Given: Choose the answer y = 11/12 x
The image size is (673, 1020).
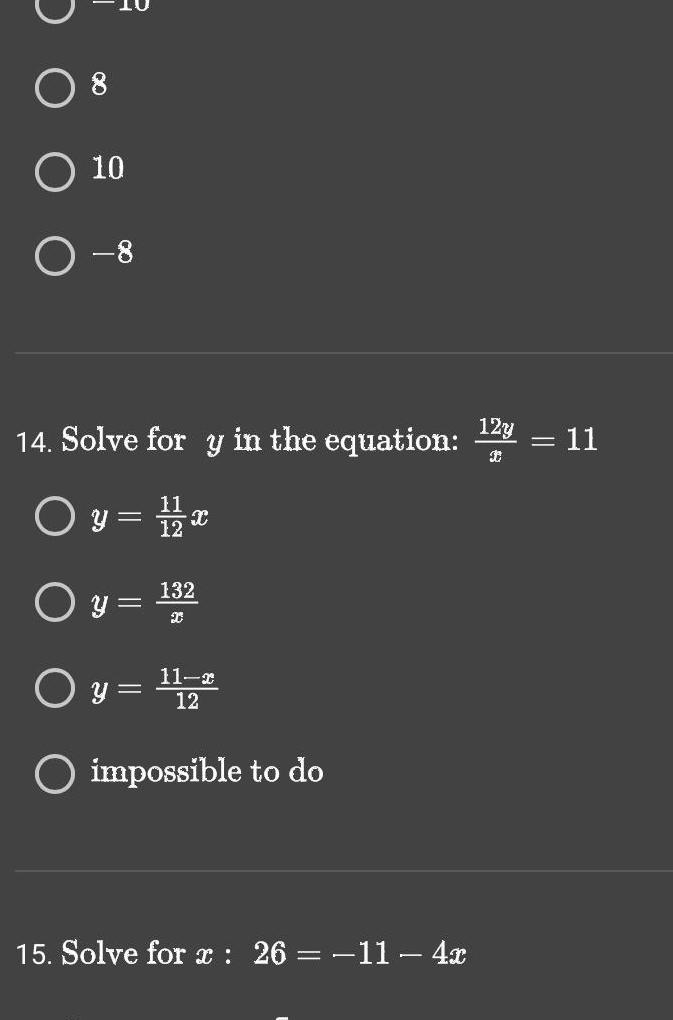Looking at the screenshot, I should tap(55, 516).
